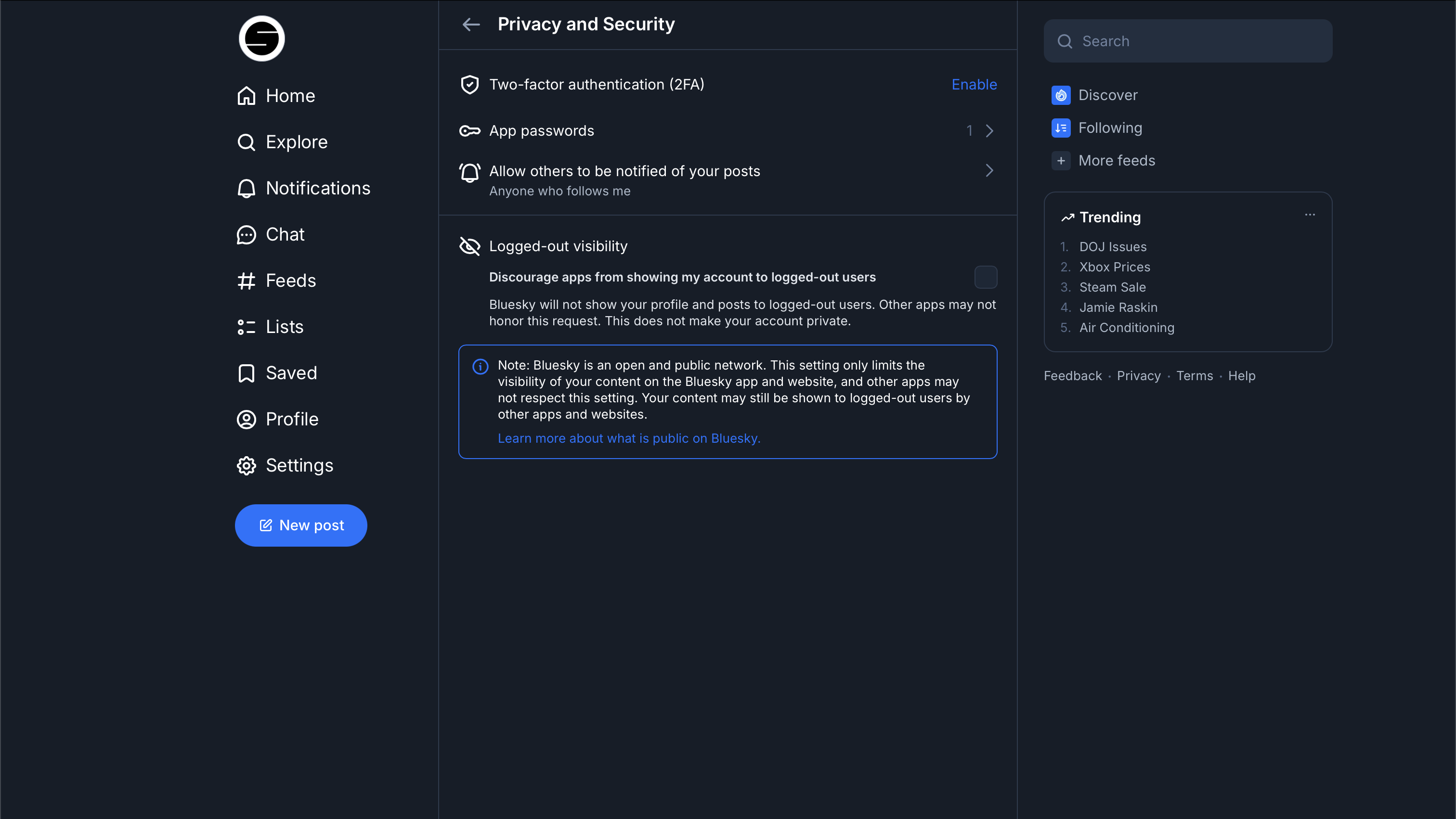Image resolution: width=1456 pixels, height=819 pixels.
Task: Open the Feedback link
Action: click(x=1072, y=376)
